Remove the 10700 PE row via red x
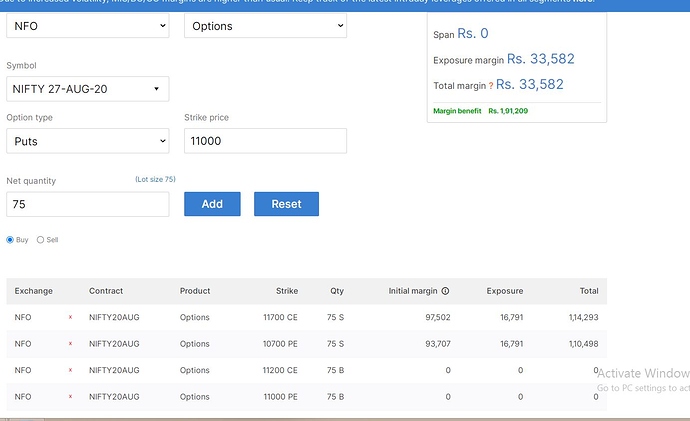Screen dimensions: 690x421 coord(70,344)
